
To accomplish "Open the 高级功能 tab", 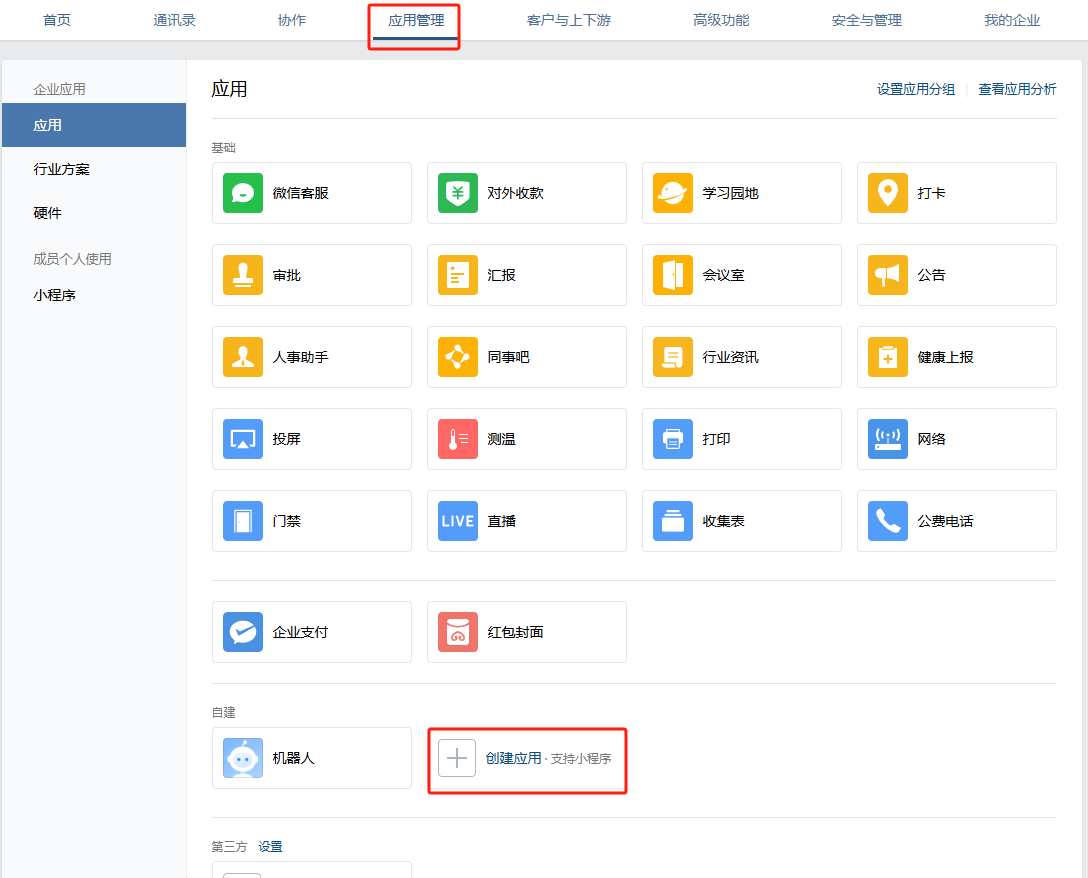I will [721, 20].
